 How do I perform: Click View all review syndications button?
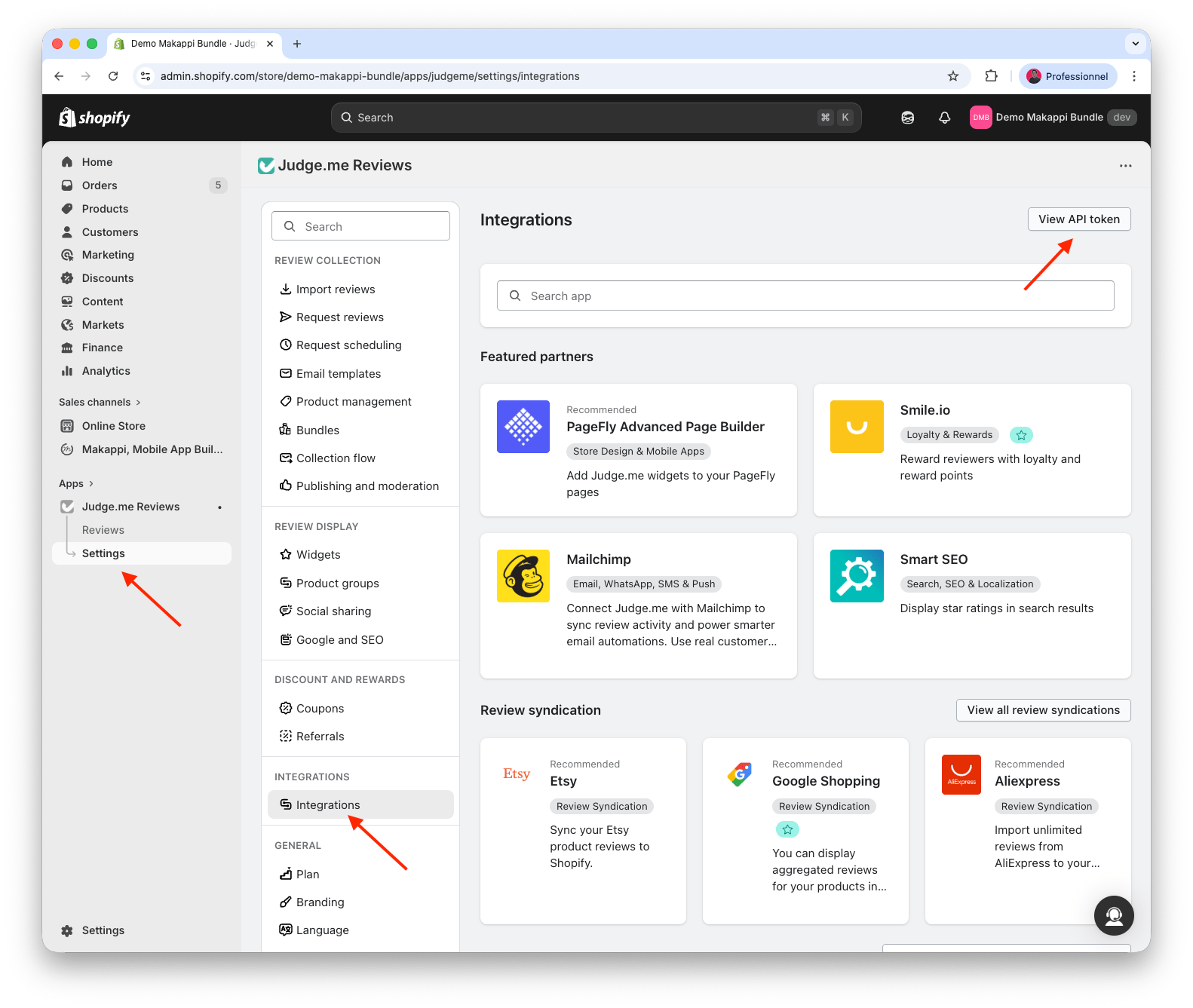[1043, 710]
